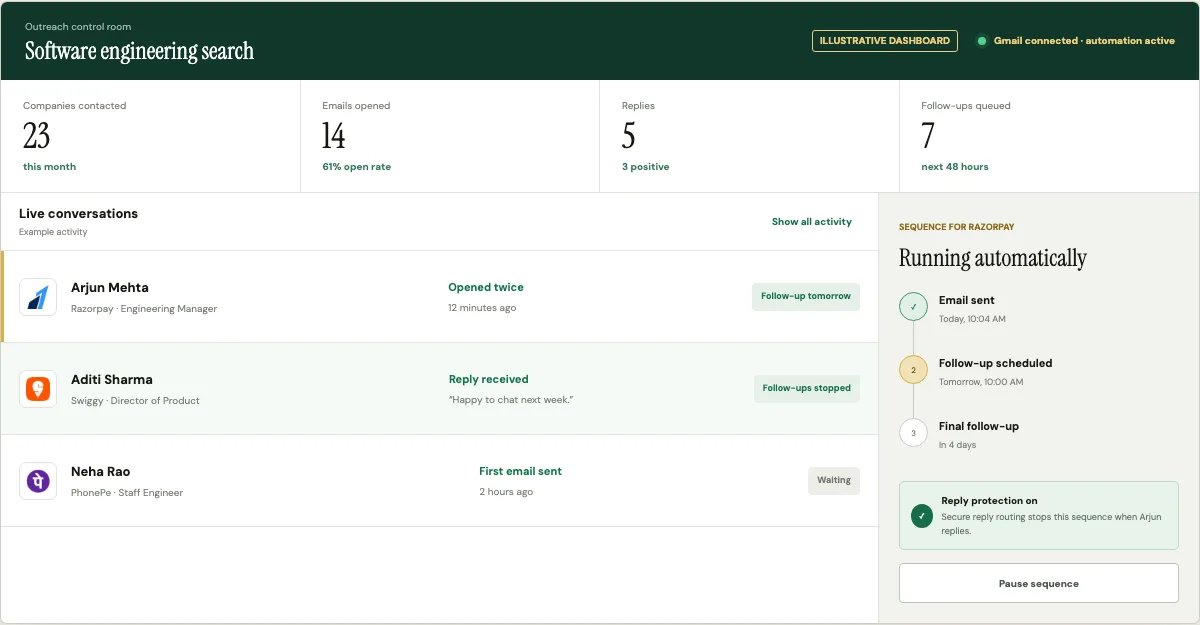Click the 61% open rate text
This screenshot has height=625, width=1200.
356,167
